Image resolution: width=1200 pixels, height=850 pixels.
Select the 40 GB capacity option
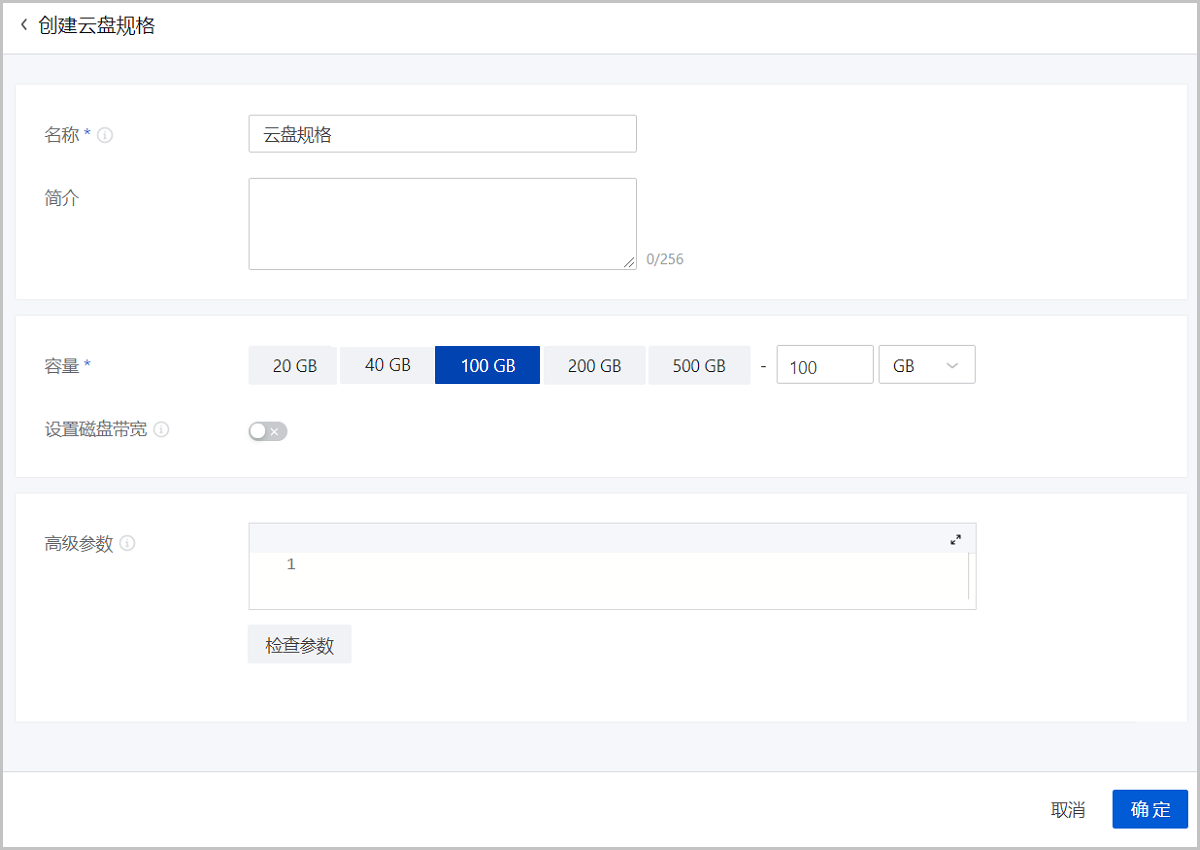click(387, 365)
